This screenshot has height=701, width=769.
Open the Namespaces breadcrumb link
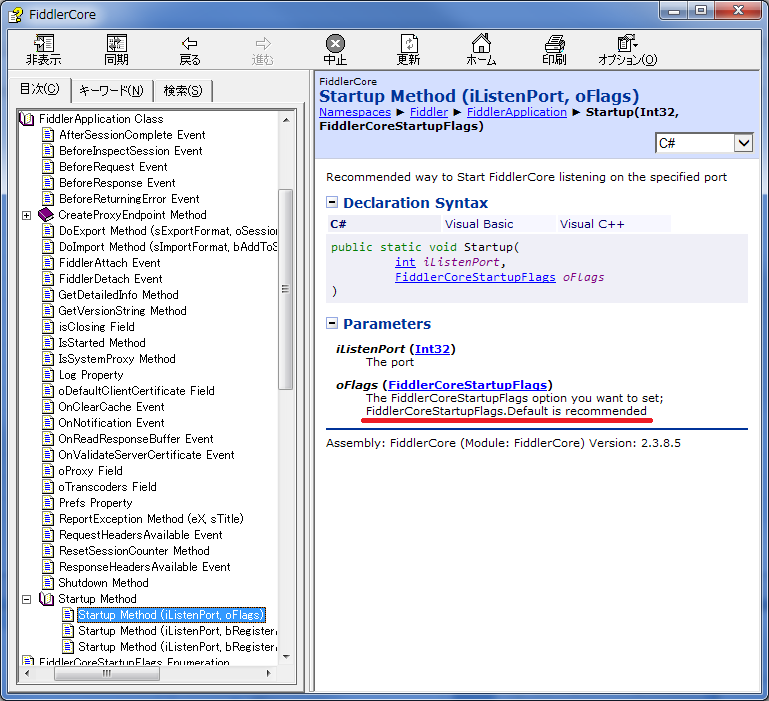tap(355, 112)
